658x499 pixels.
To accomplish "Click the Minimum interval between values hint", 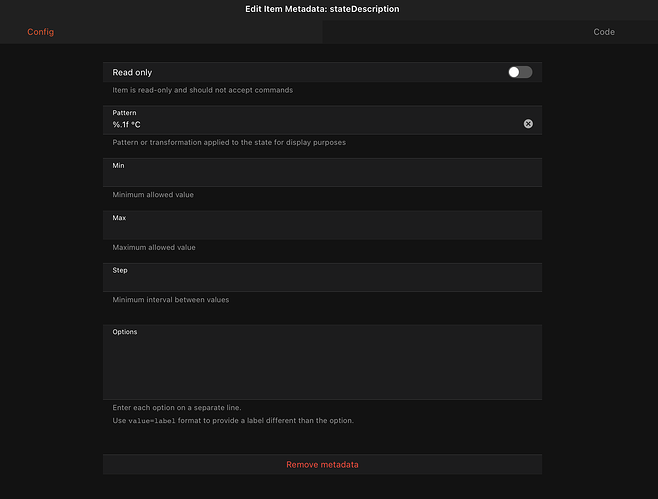I will pyautogui.click(x=170, y=299).
